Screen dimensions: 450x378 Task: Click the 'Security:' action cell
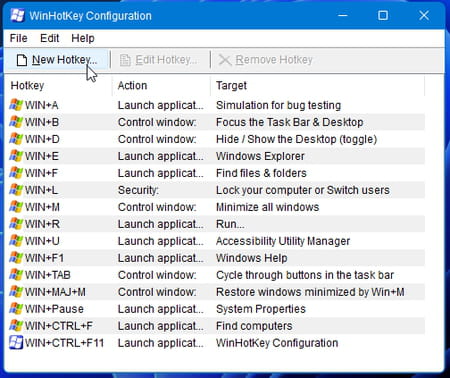tap(138, 190)
